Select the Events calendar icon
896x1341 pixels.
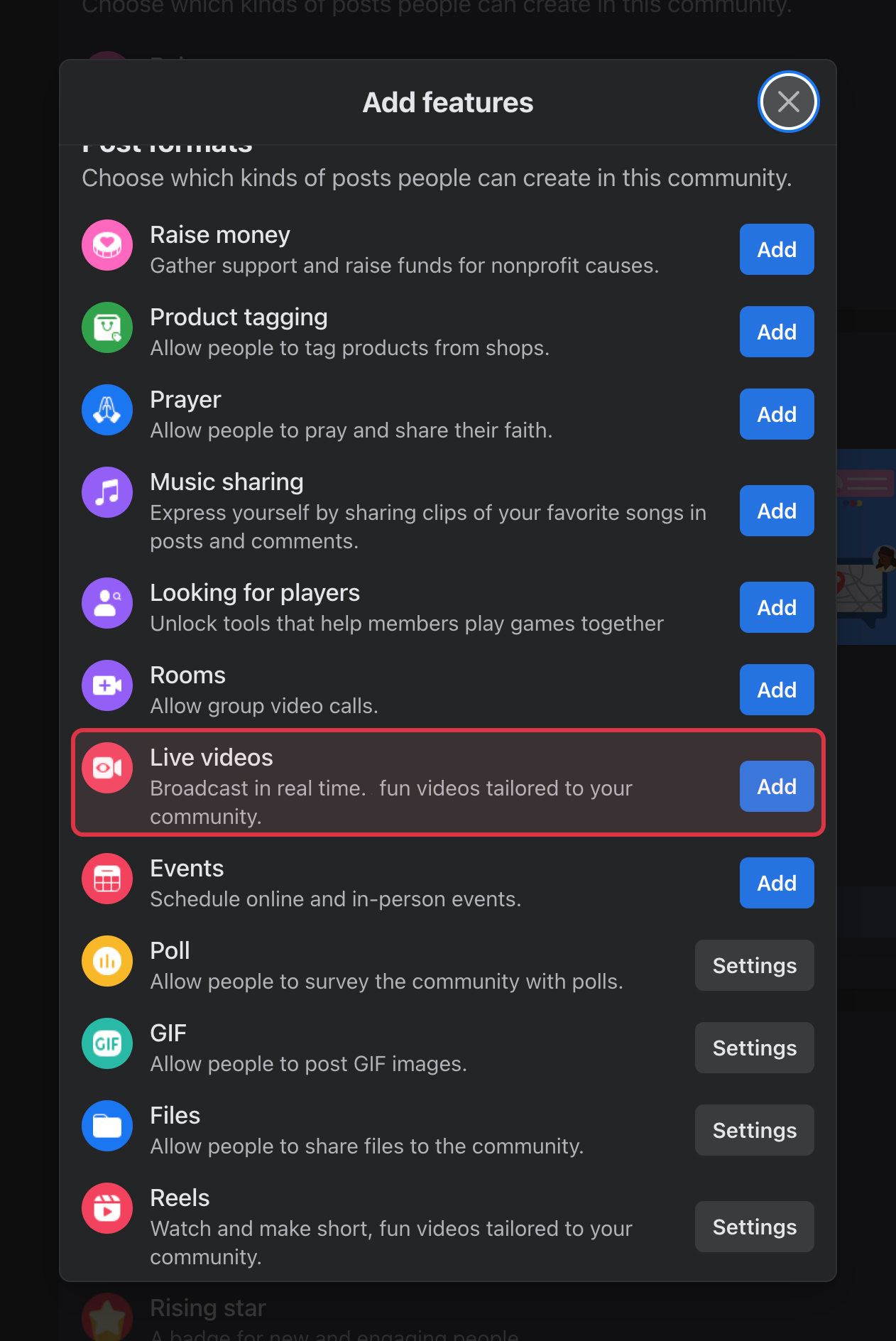point(107,879)
